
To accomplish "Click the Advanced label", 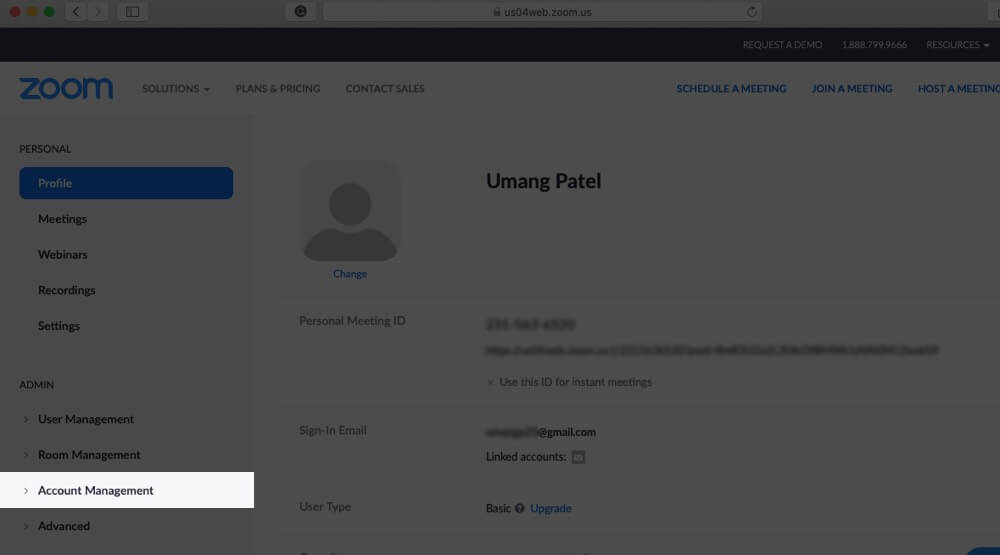I will [x=64, y=526].
